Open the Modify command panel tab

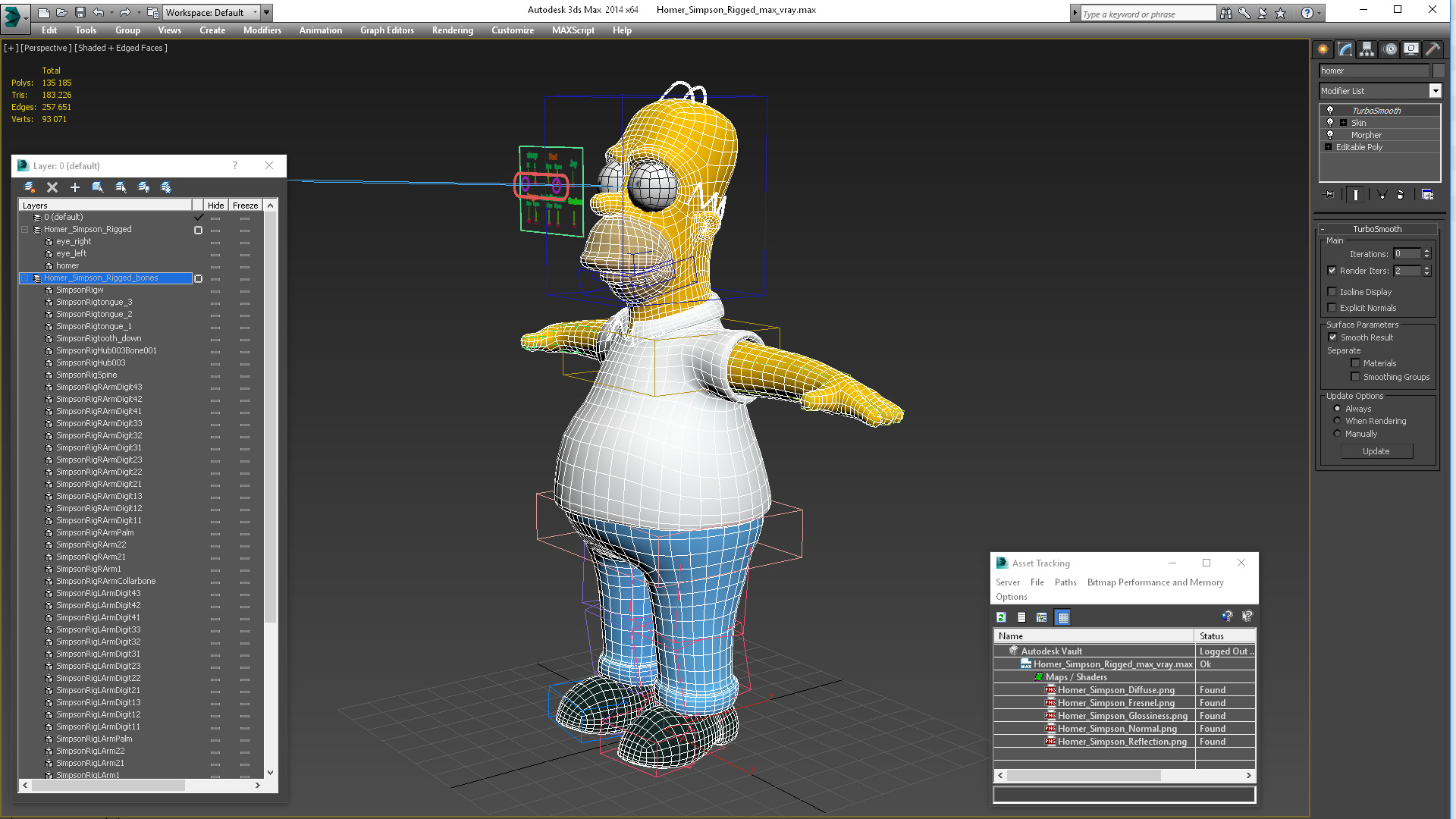1345,49
